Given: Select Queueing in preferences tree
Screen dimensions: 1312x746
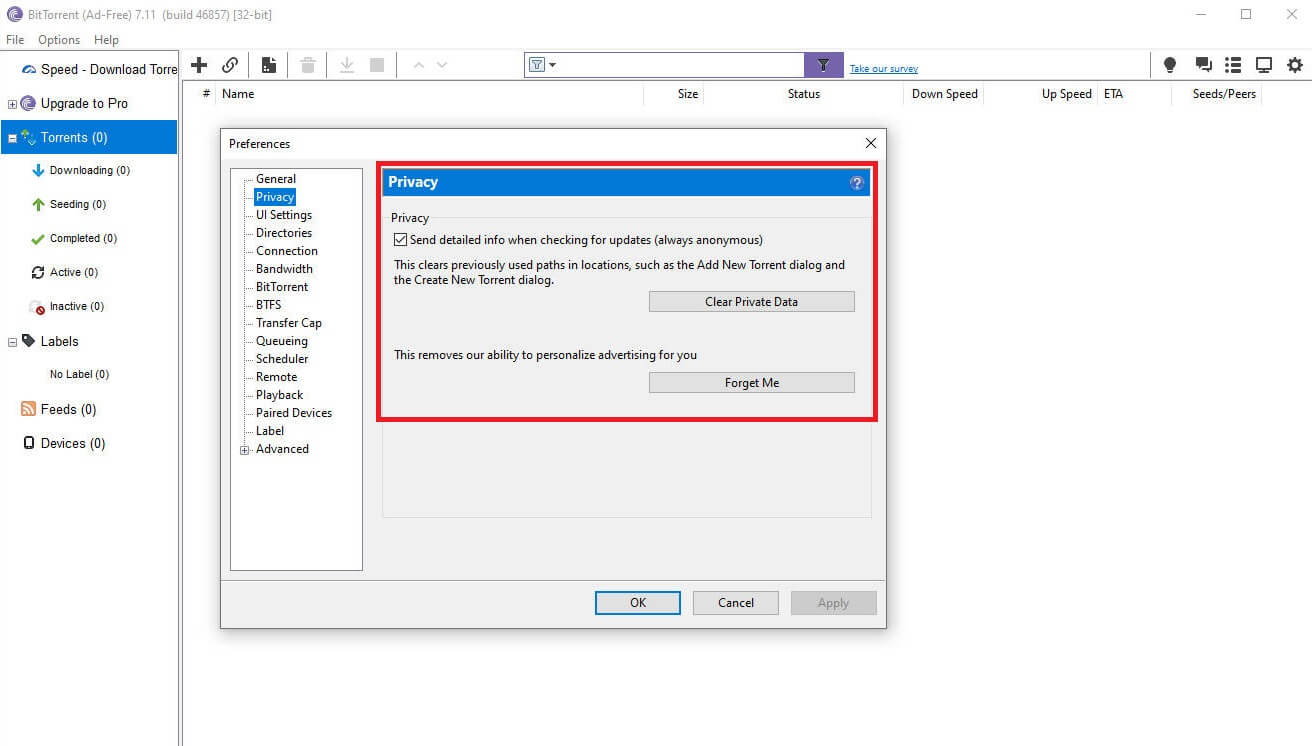Looking at the screenshot, I should tap(282, 341).
